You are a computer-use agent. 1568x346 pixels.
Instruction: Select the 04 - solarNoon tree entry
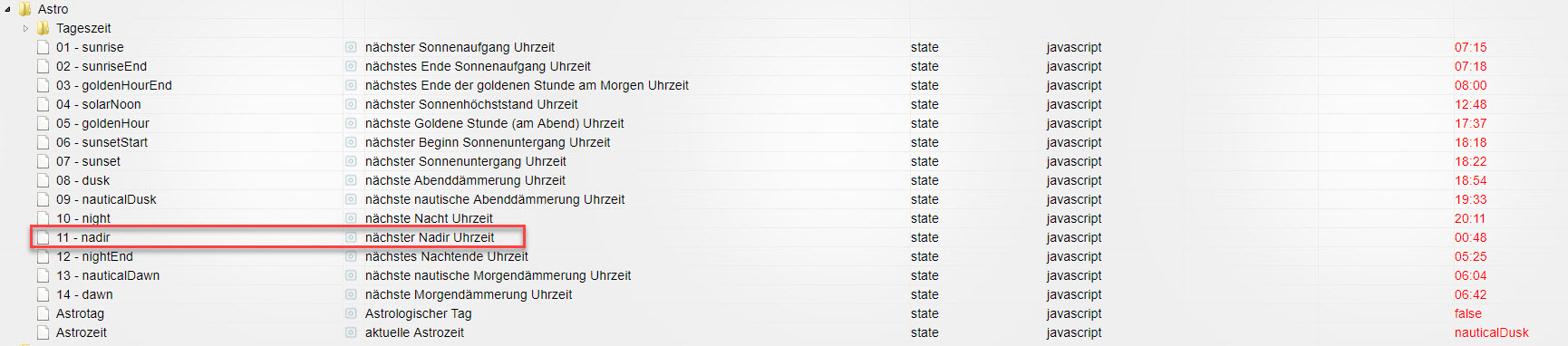99,104
